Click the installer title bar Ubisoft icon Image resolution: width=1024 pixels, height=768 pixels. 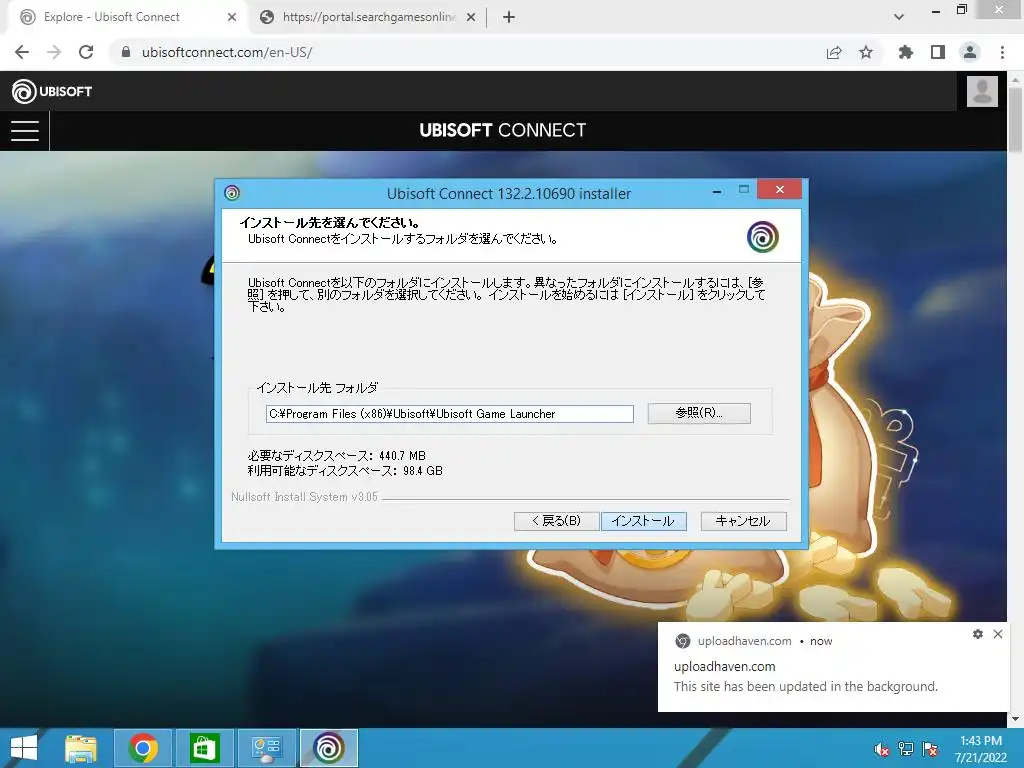[232, 193]
